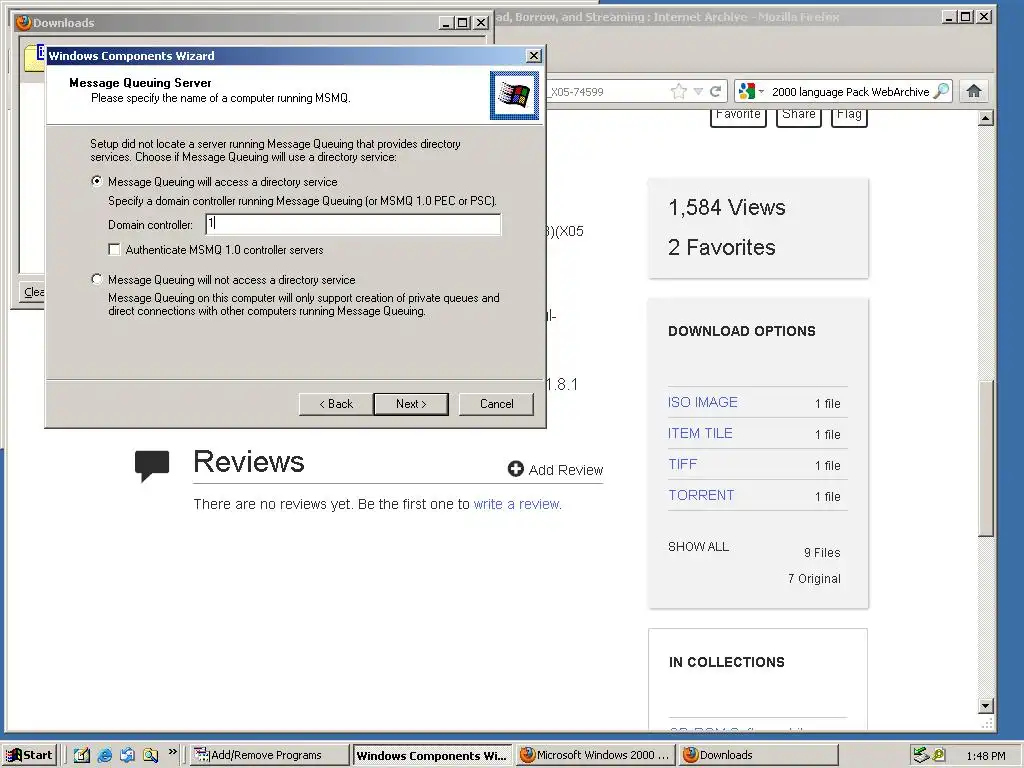
Task: Open the TORRENT download link
Action: click(701, 495)
